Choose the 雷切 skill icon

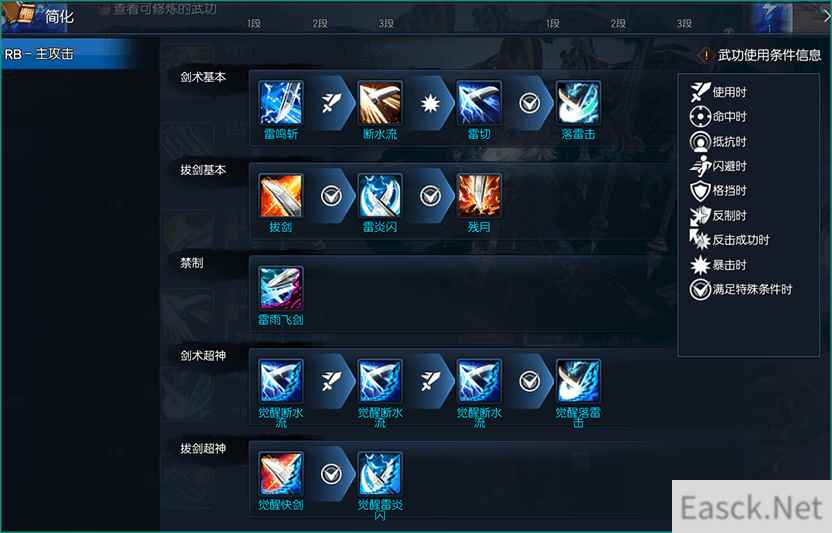pyautogui.click(x=479, y=102)
